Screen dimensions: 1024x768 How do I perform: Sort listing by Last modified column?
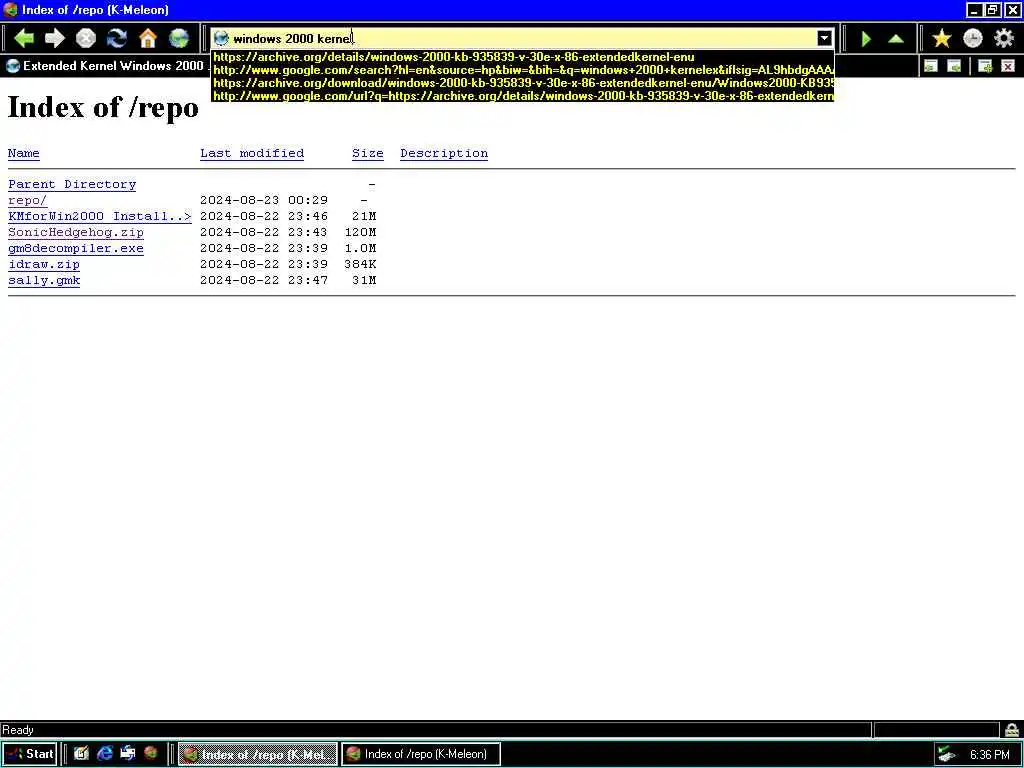tap(252, 153)
